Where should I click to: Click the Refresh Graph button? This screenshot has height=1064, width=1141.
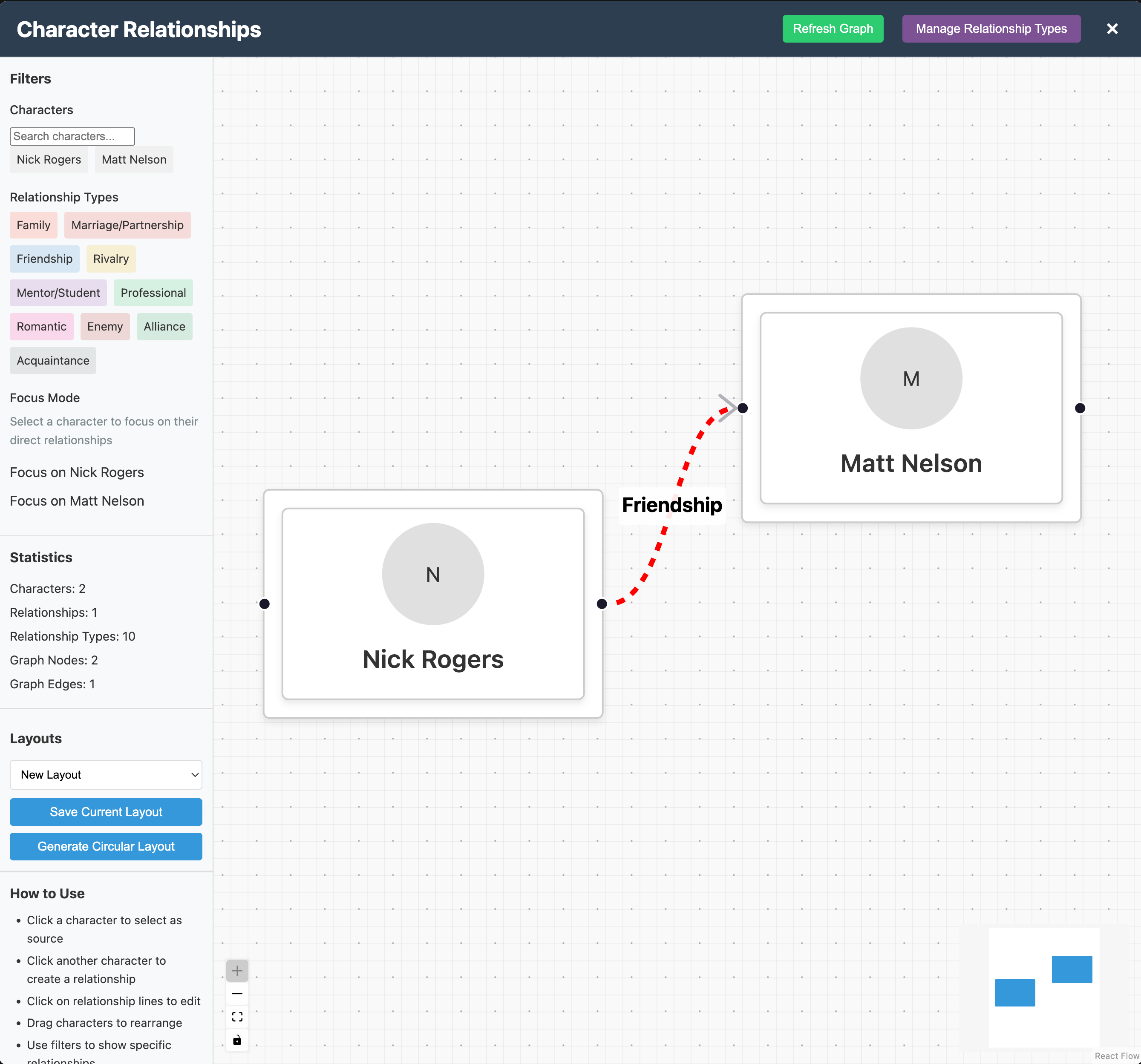[832, 29]
